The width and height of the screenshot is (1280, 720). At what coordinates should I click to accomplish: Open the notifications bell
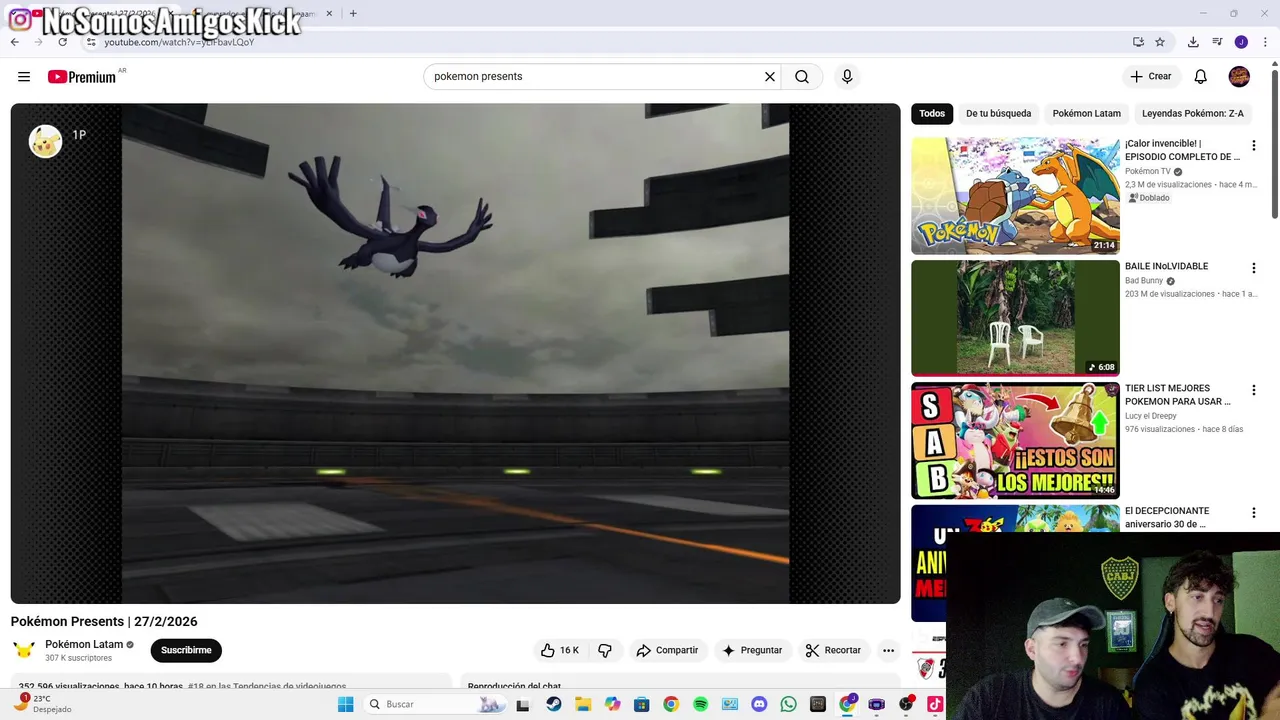(x=1201, y=76)
